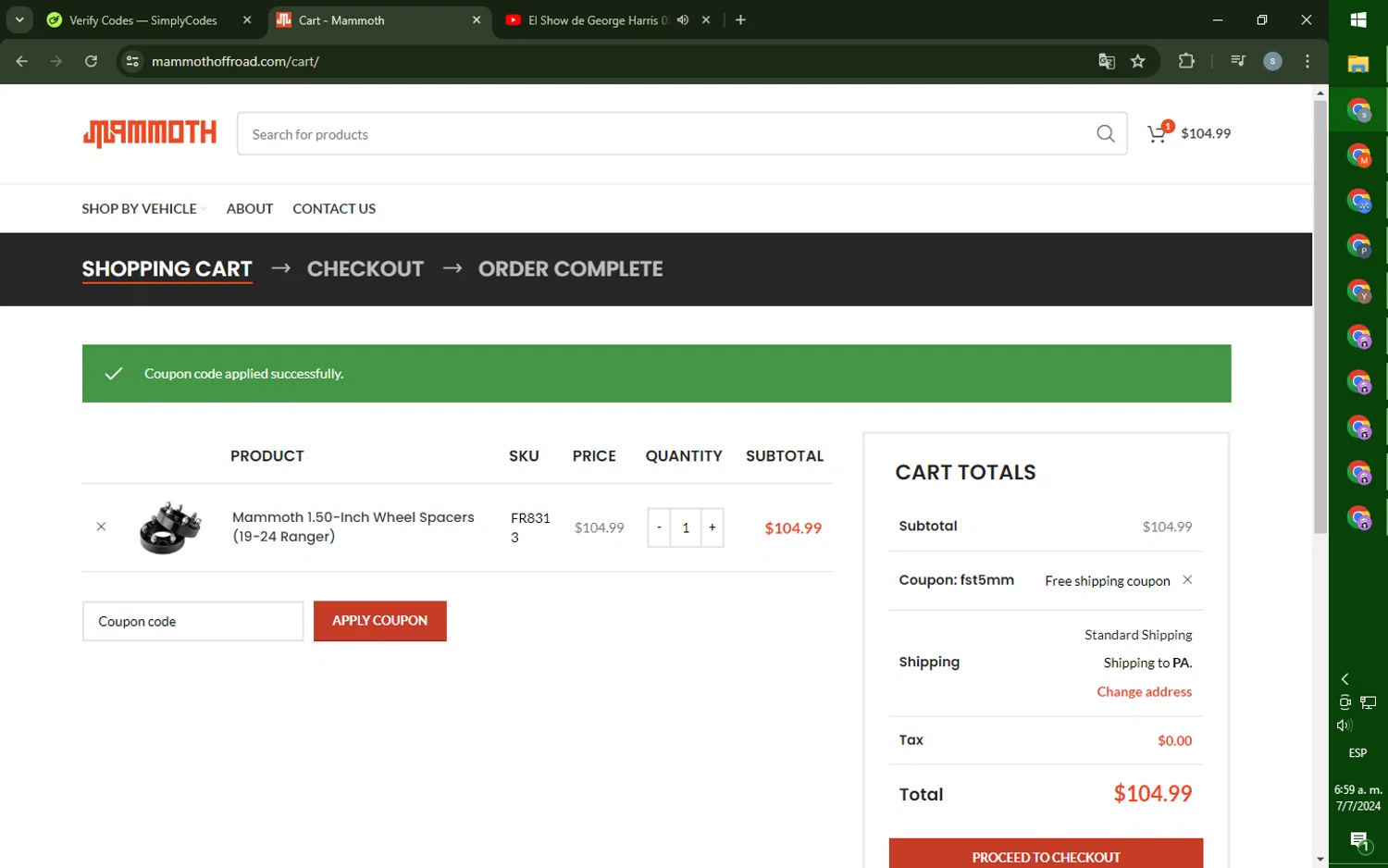Open the Extensions puzzle icon
The height and width of the screenshot is (868, 1388).
(x=1186, y=61)
